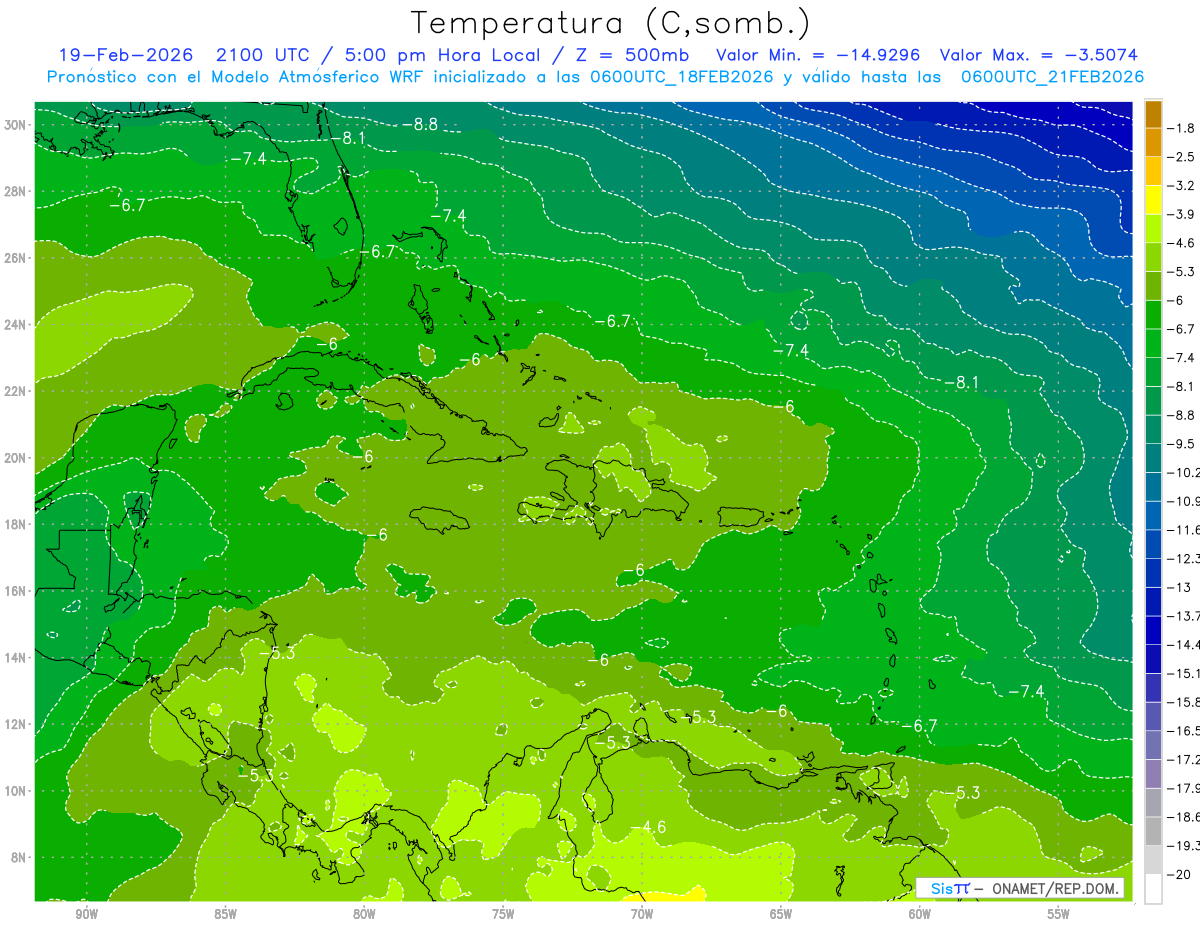Click the -8.8 contour label on the map
Screen dimensions: 1200x927
(x=420, y=124)
